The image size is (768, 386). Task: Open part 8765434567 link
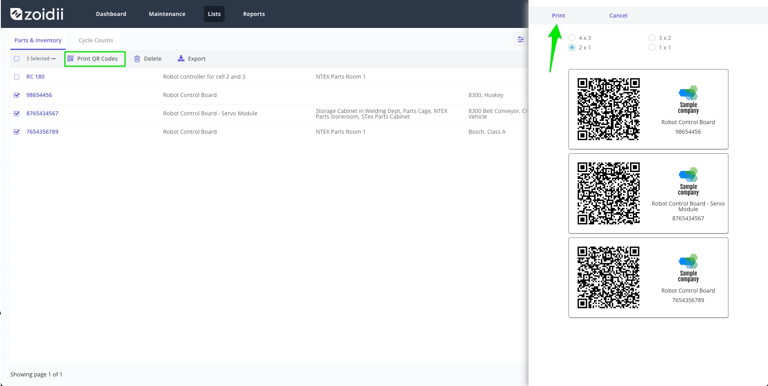click(42, 113)
